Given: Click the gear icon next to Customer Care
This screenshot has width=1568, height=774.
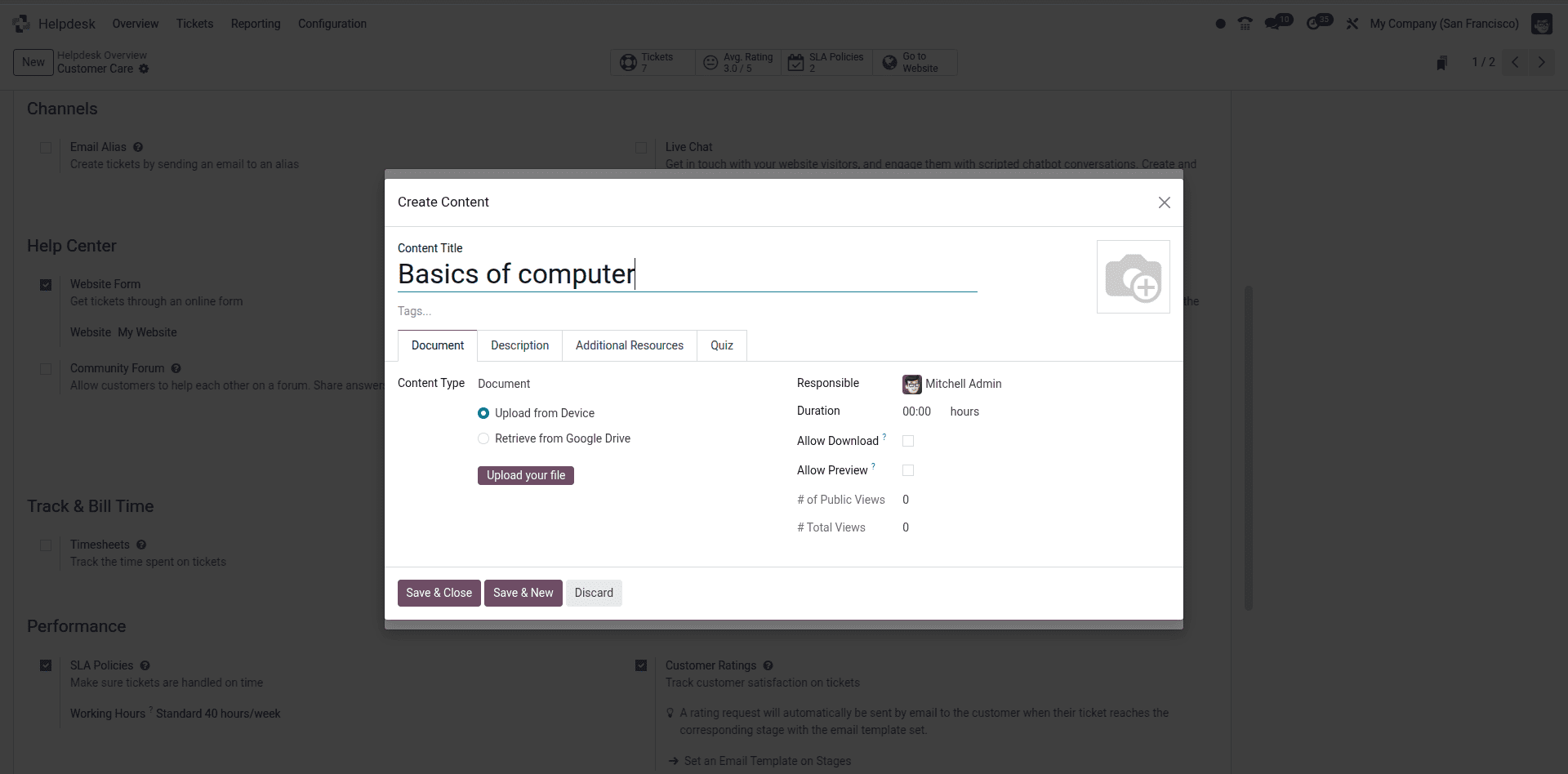Looking at the screenshot, I should tap(143, 69).
